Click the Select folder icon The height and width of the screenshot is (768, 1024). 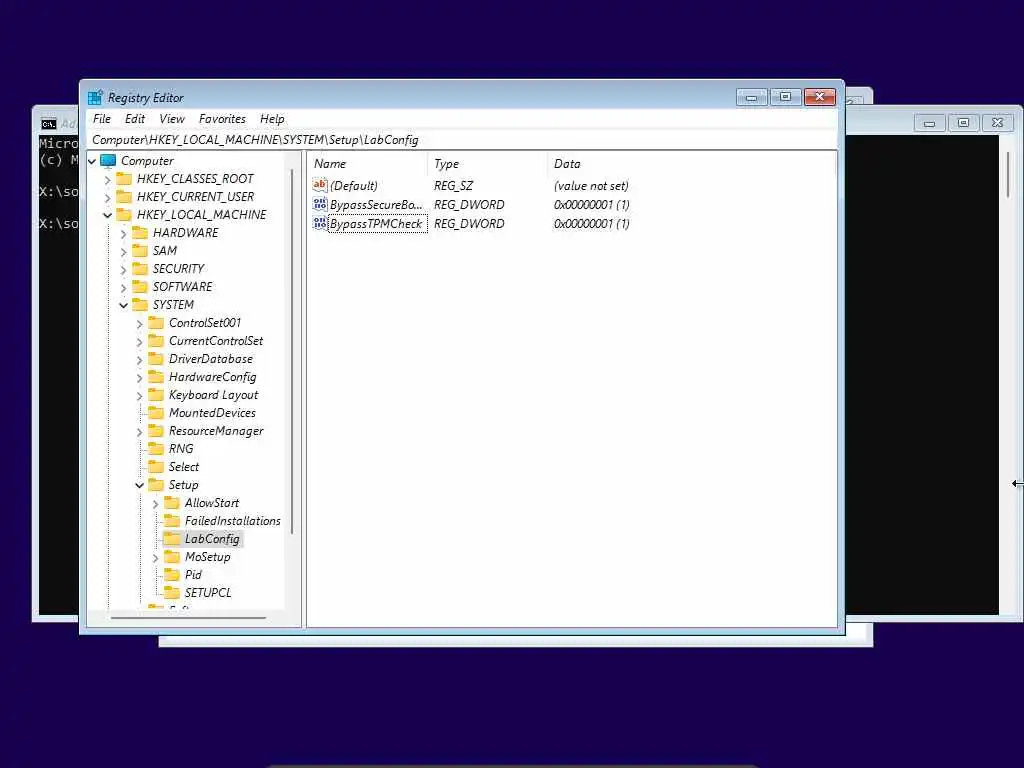click(156, 466)
